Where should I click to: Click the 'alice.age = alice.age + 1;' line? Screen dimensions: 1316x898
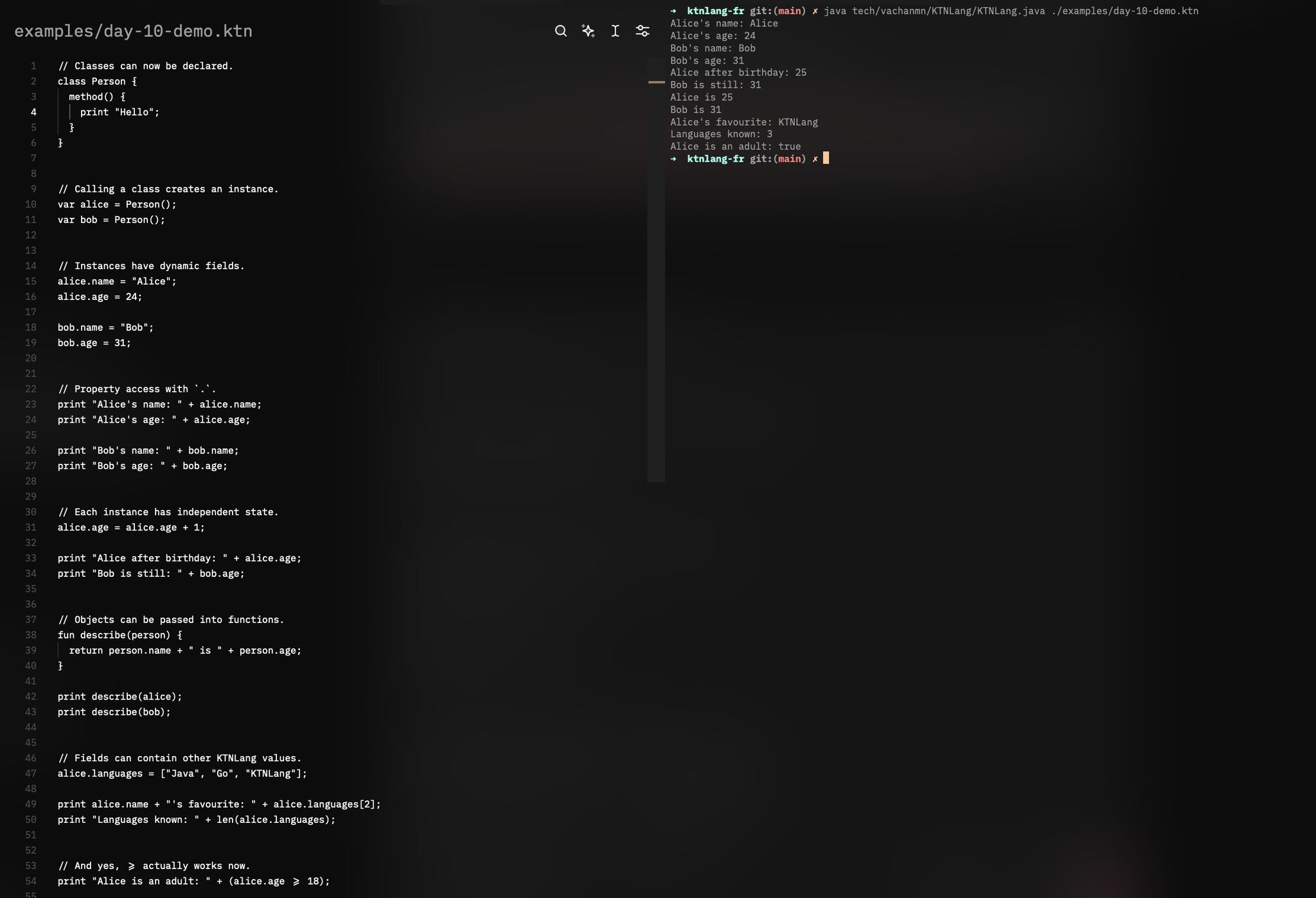pyautogui.click(x=131, y=527)
